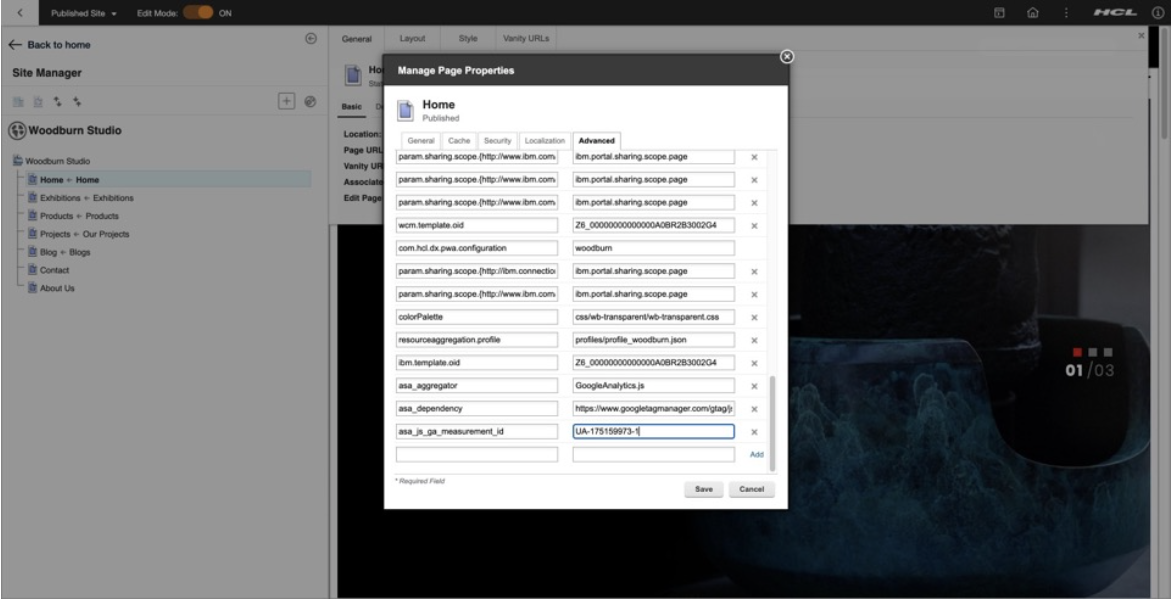The image size is (1172, 600).
Task: Click the move page up icon
Action: pyautogui.click(x=58, y=102)
